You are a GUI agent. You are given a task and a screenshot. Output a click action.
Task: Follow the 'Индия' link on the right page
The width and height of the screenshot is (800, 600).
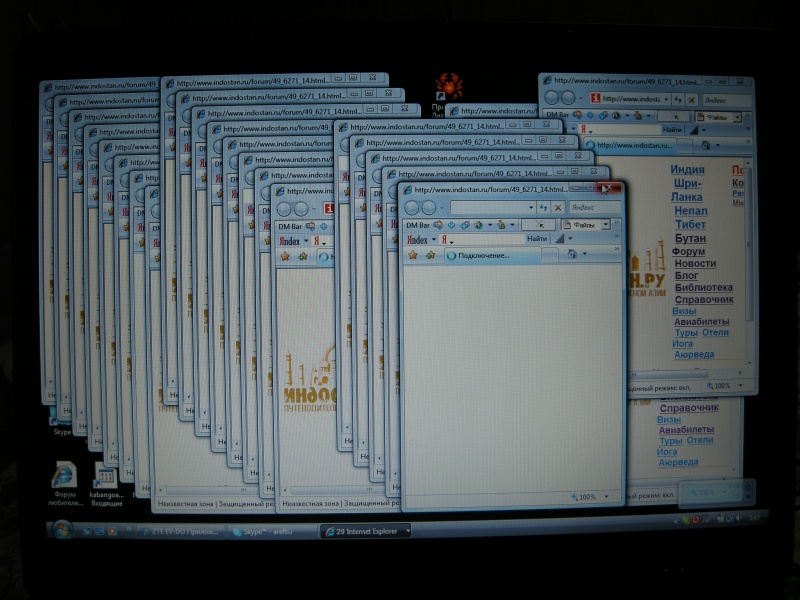[687, 170]
